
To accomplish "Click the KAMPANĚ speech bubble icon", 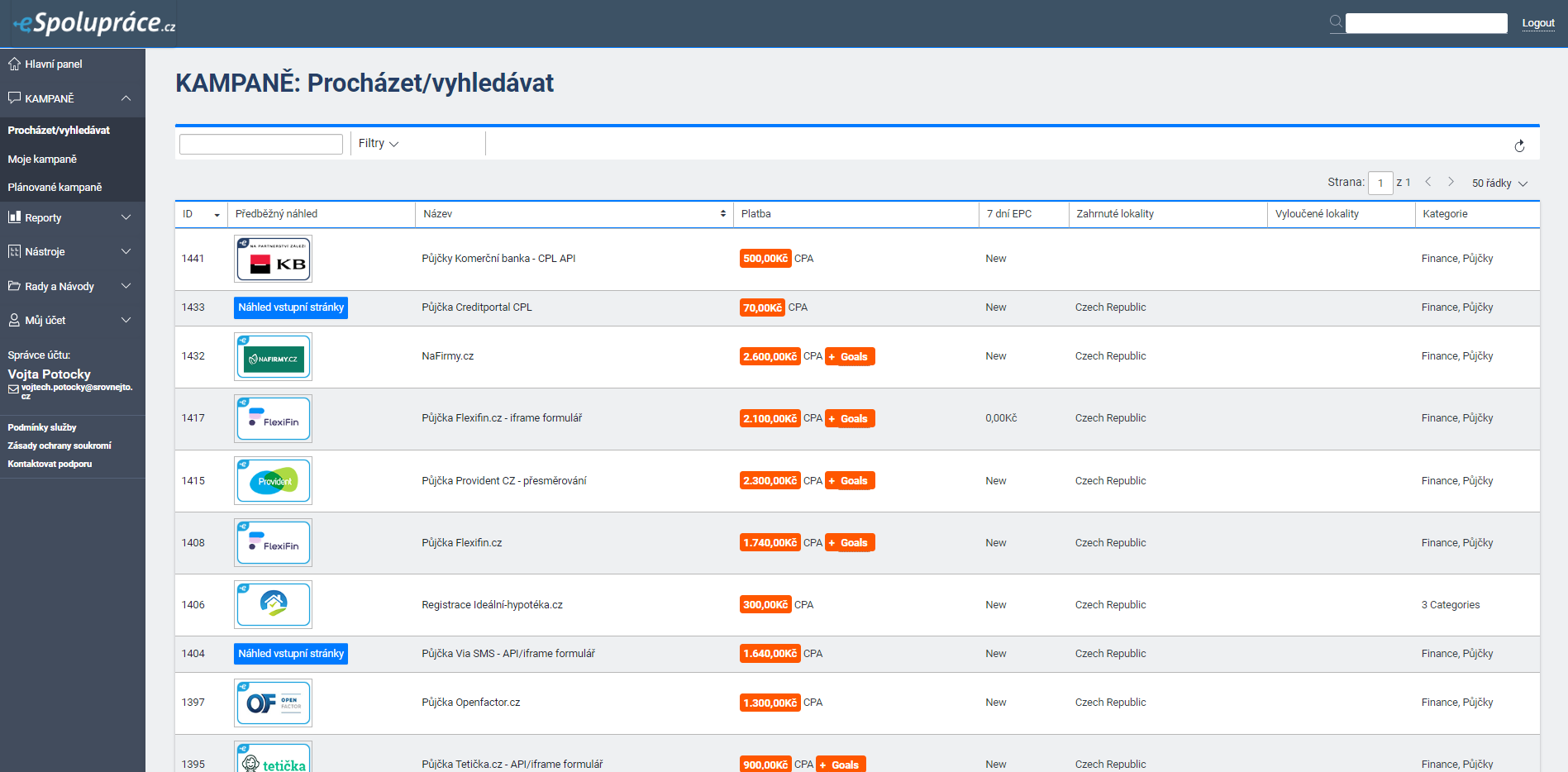I will [14, 98].
